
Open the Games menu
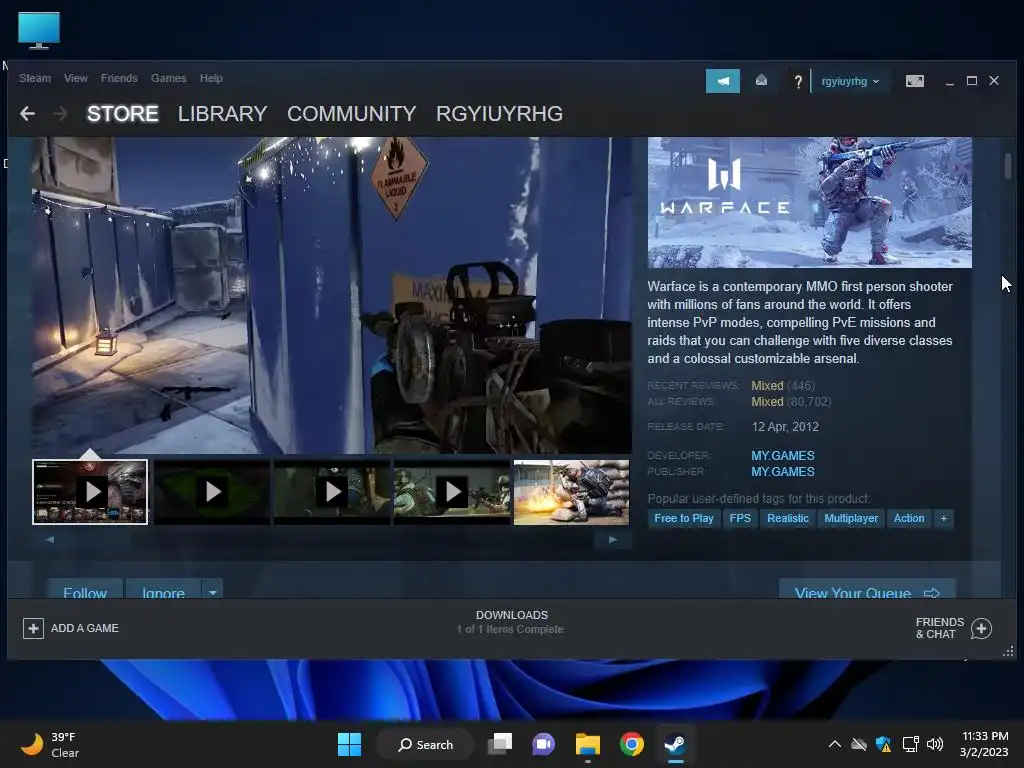(x=168, y=78)
